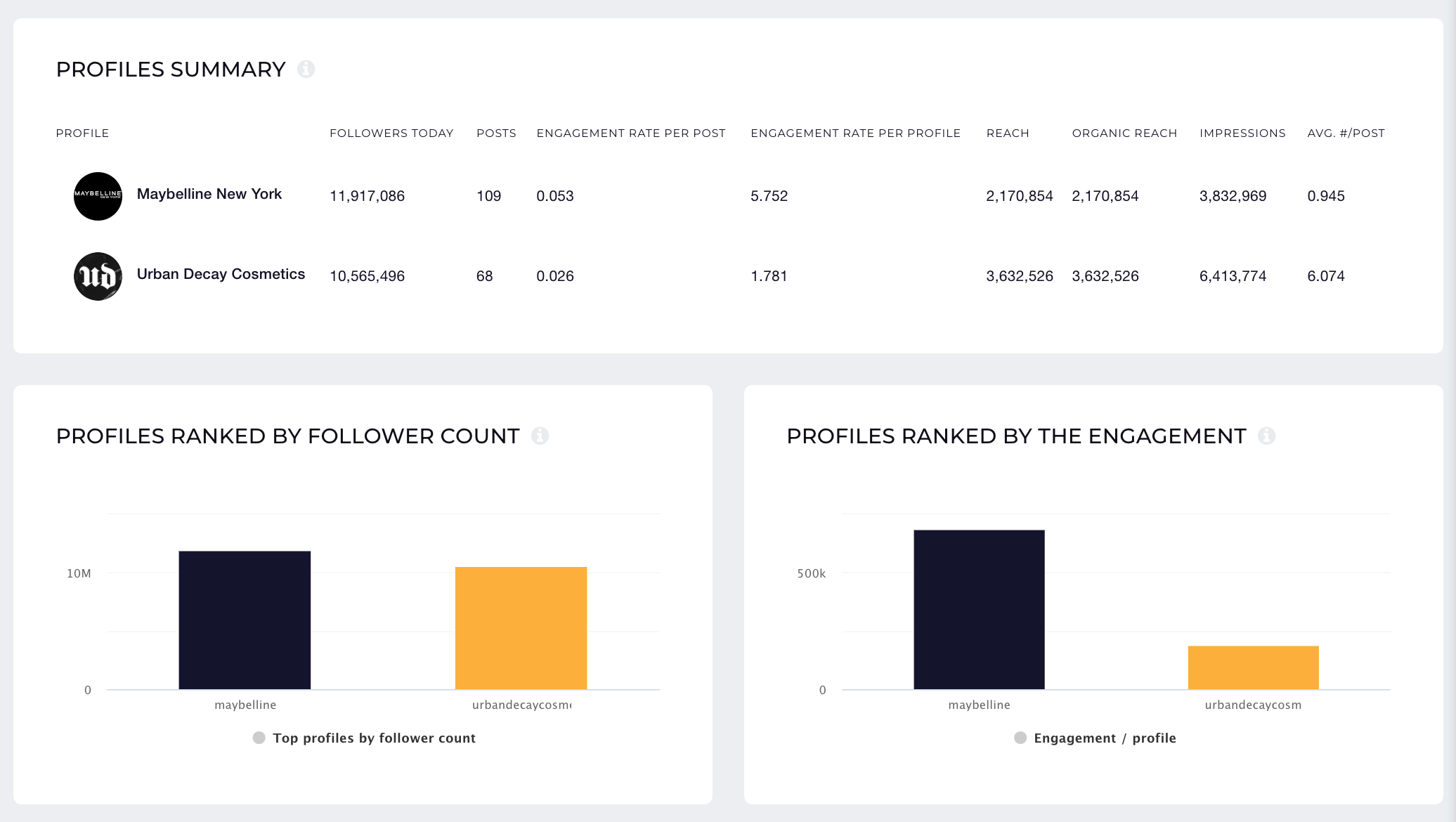Sort by the Reach column header
Viewport: 1456px width, 822px height.
pyautogui.click(x=1008, y=133)
